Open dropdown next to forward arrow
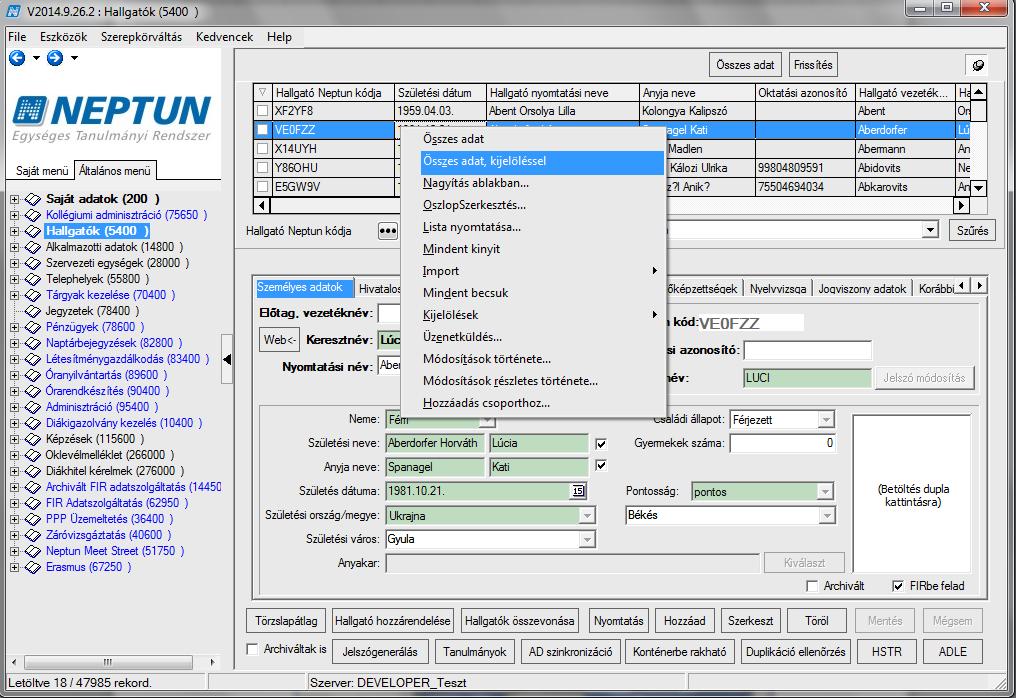Screen dimensions: 1016x698 (75, 58)
